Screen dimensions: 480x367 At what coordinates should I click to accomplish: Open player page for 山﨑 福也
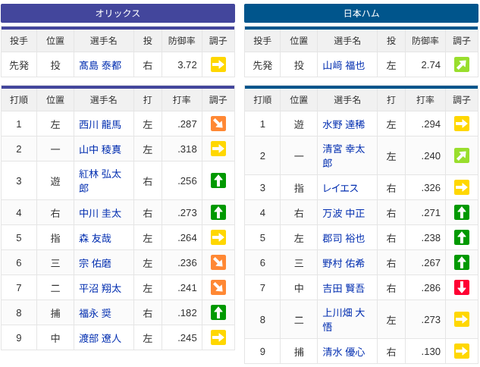pyautogui.click(x=344, y=65)
